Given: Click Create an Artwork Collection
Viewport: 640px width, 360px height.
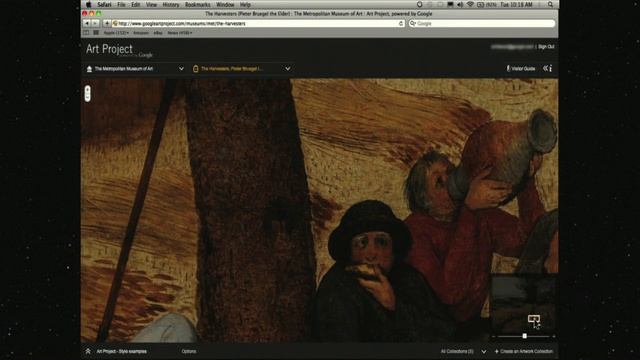Looking at the screenshot, I should coord(524,351).
